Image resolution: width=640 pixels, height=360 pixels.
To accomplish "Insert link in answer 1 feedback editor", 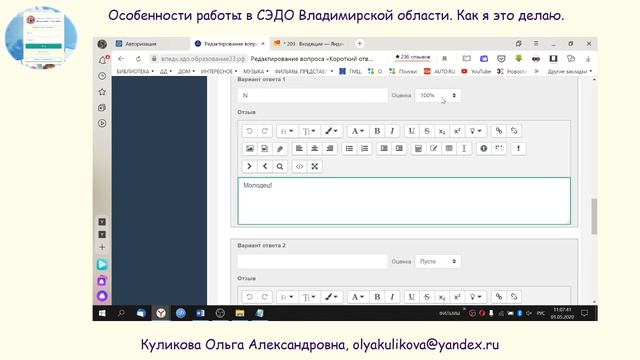I will coord(499,131).
